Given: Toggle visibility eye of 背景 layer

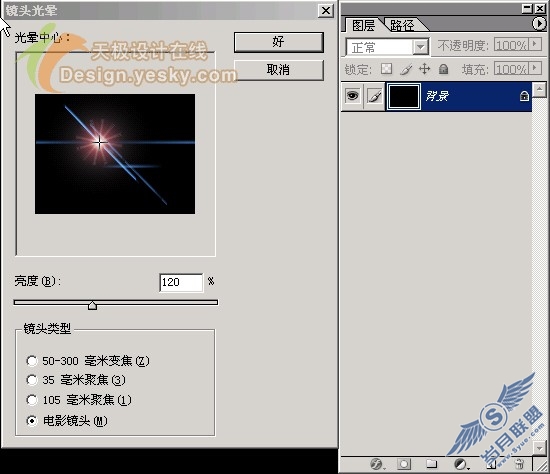Looking at the screenshot, I should [x=353, y=95].
